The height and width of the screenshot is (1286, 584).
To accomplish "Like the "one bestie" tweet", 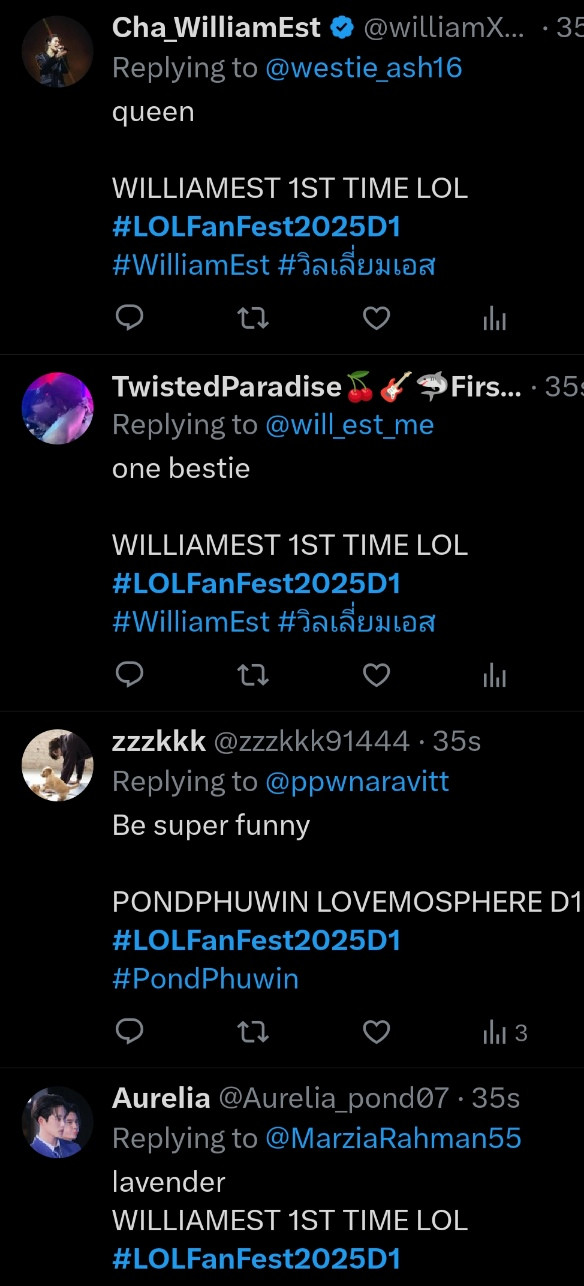I will click(376, 676).
